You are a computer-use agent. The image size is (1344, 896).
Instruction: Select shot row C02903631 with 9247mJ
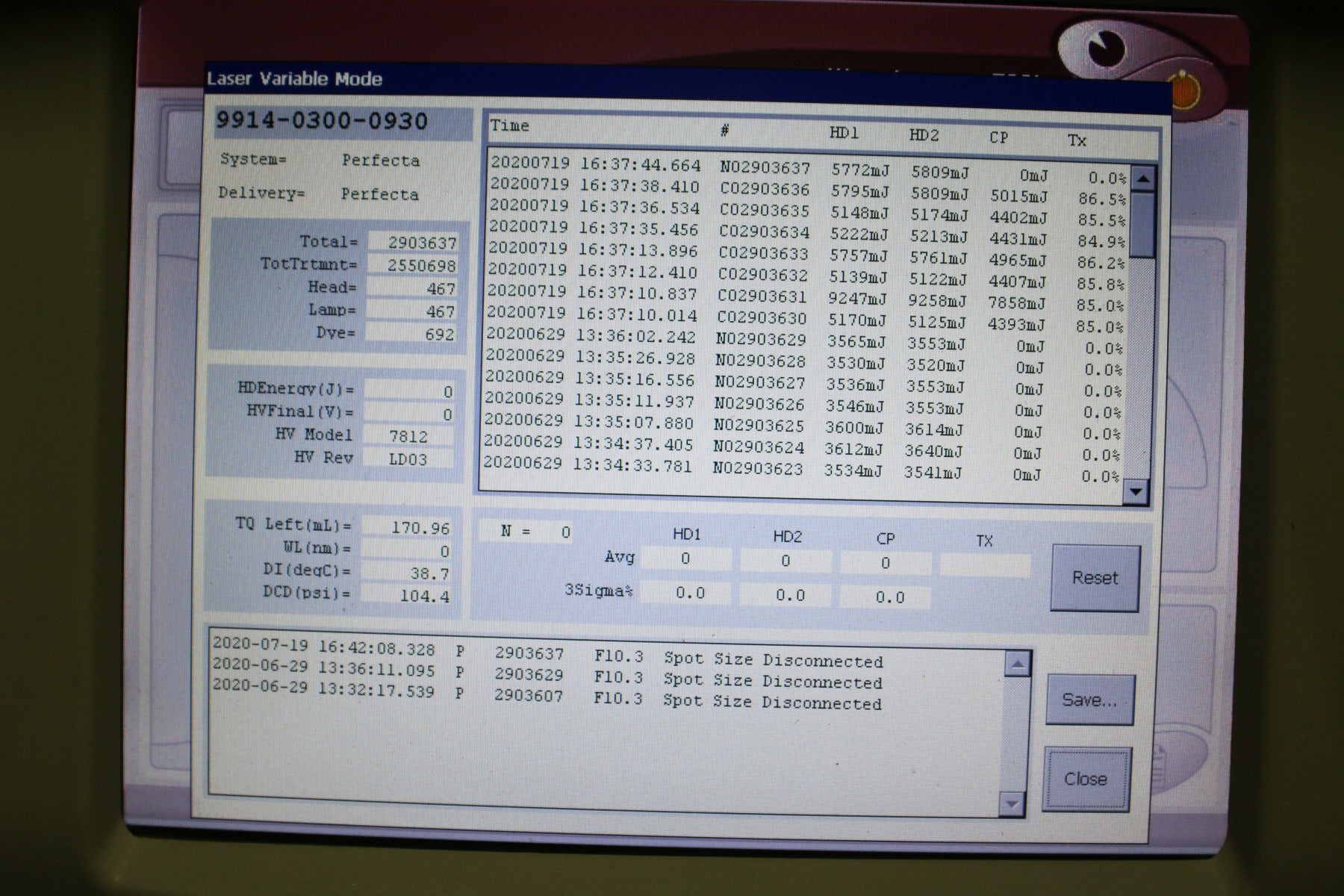tap(806, 299)
